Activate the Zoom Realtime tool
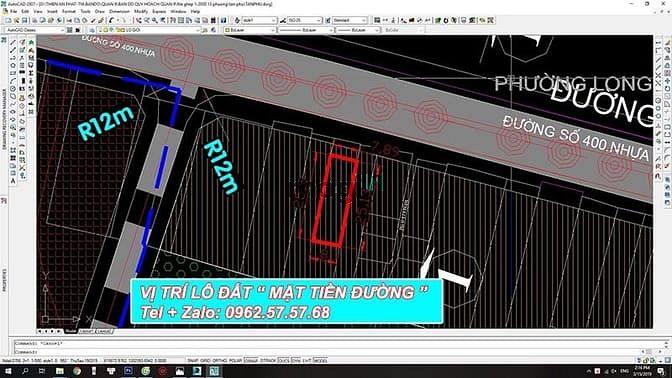Viewport: 672px width, 378px height. [147, 20]
